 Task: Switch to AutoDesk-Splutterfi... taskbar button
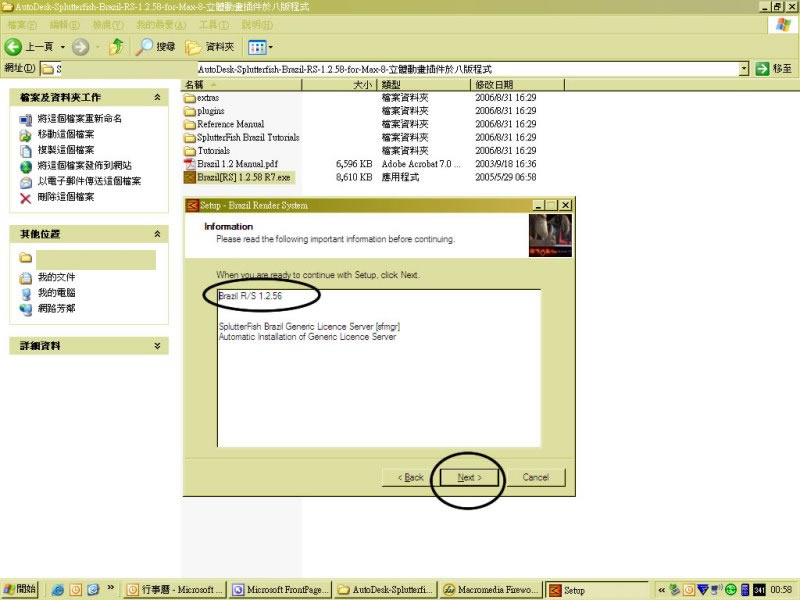386,590
